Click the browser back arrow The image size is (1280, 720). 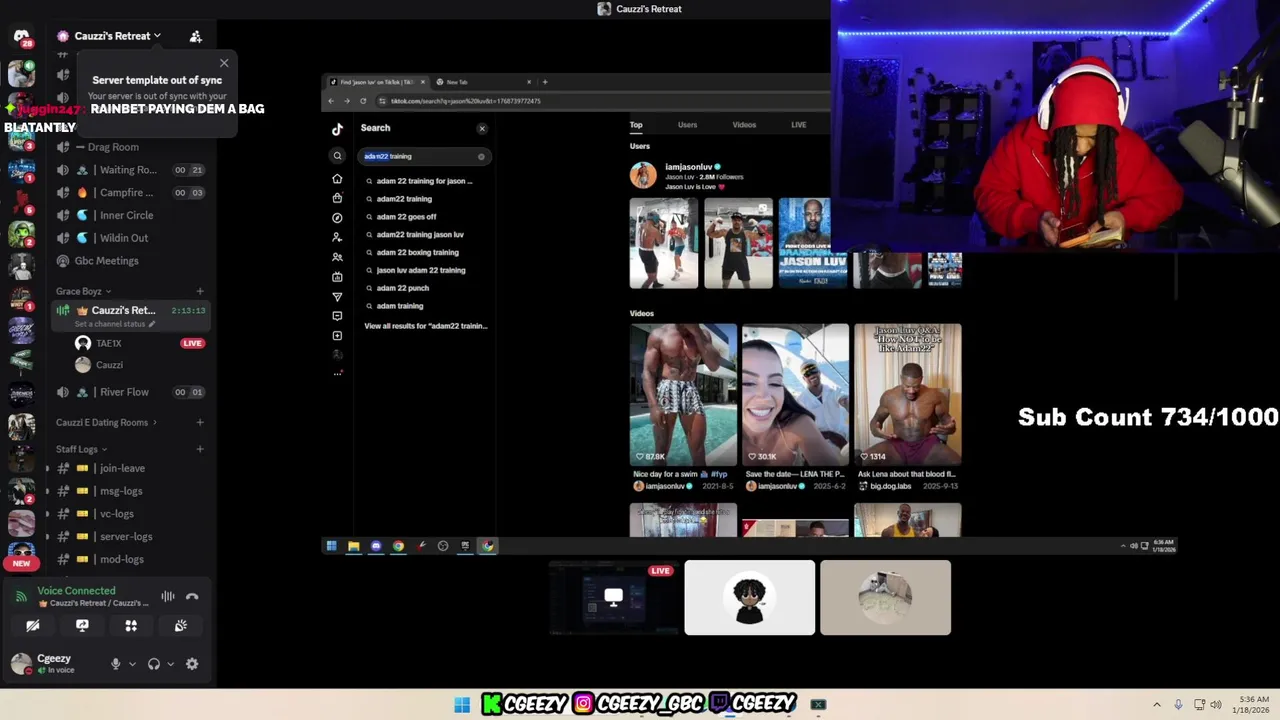coord(332,101)
